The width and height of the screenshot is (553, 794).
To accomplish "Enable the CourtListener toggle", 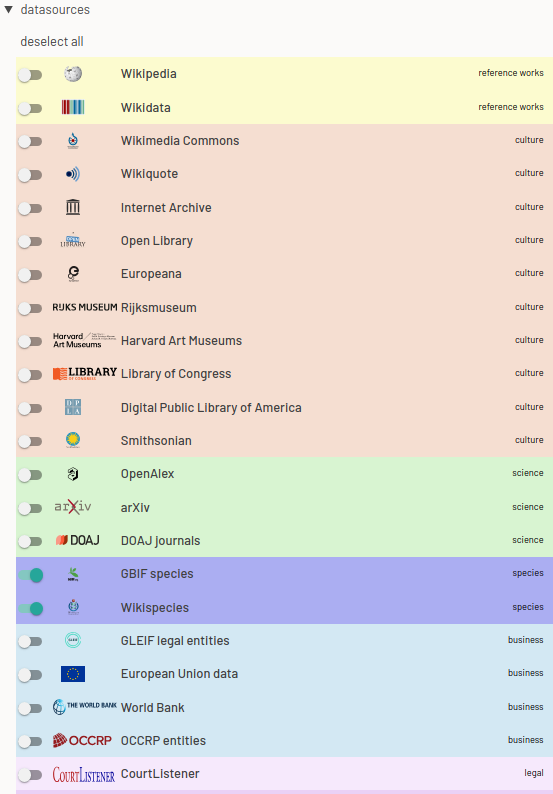I will [x=30, y=775].
